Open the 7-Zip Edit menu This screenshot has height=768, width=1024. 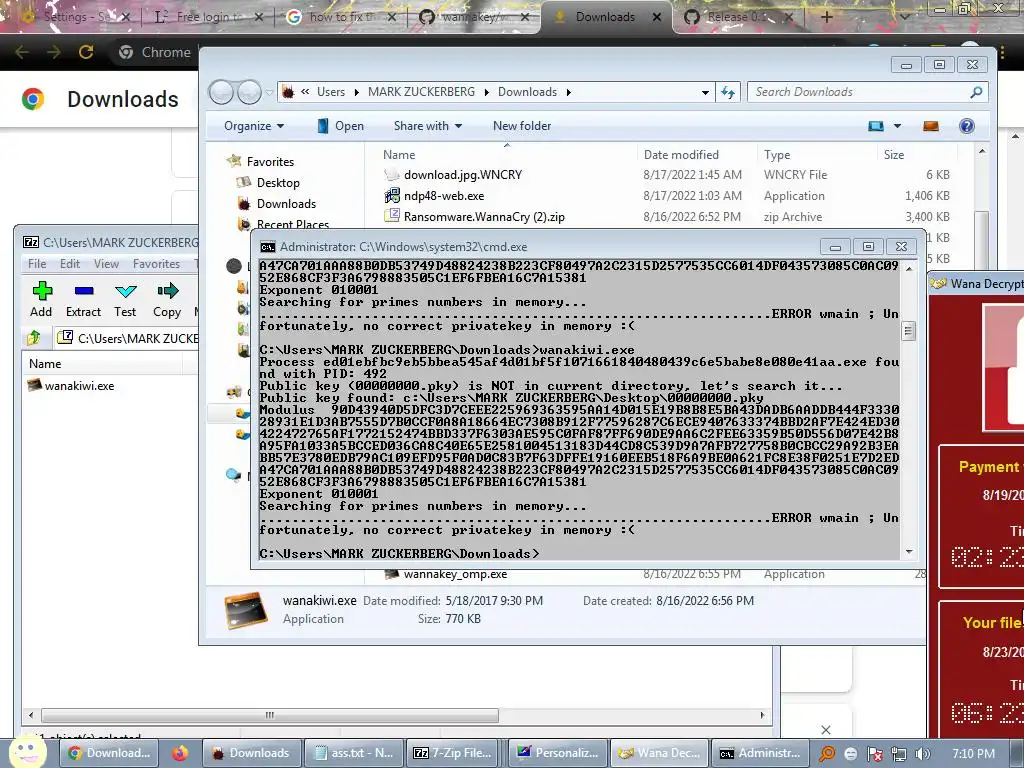coord(70,264)
